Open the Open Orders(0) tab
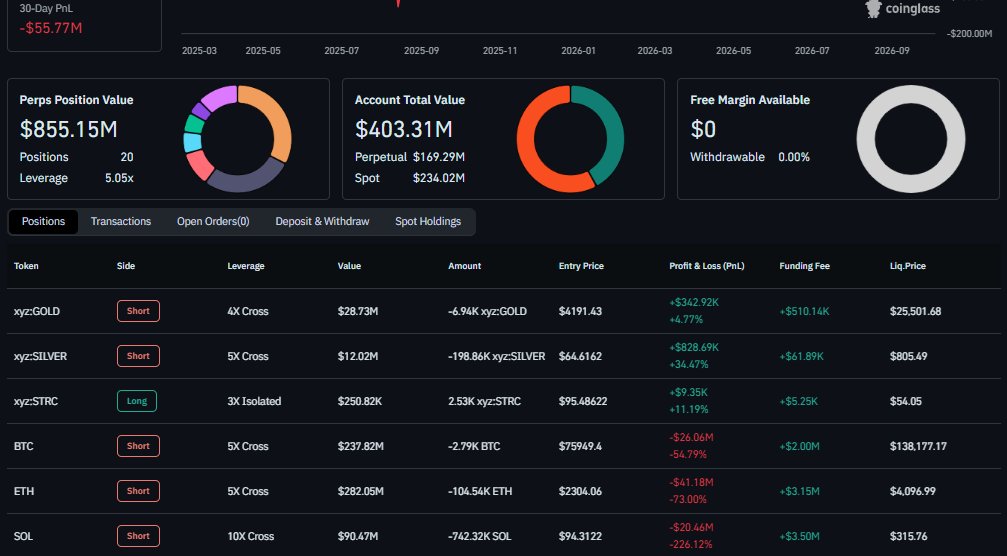The height and width of the screenshot is (556, 1007). point(213,222)
